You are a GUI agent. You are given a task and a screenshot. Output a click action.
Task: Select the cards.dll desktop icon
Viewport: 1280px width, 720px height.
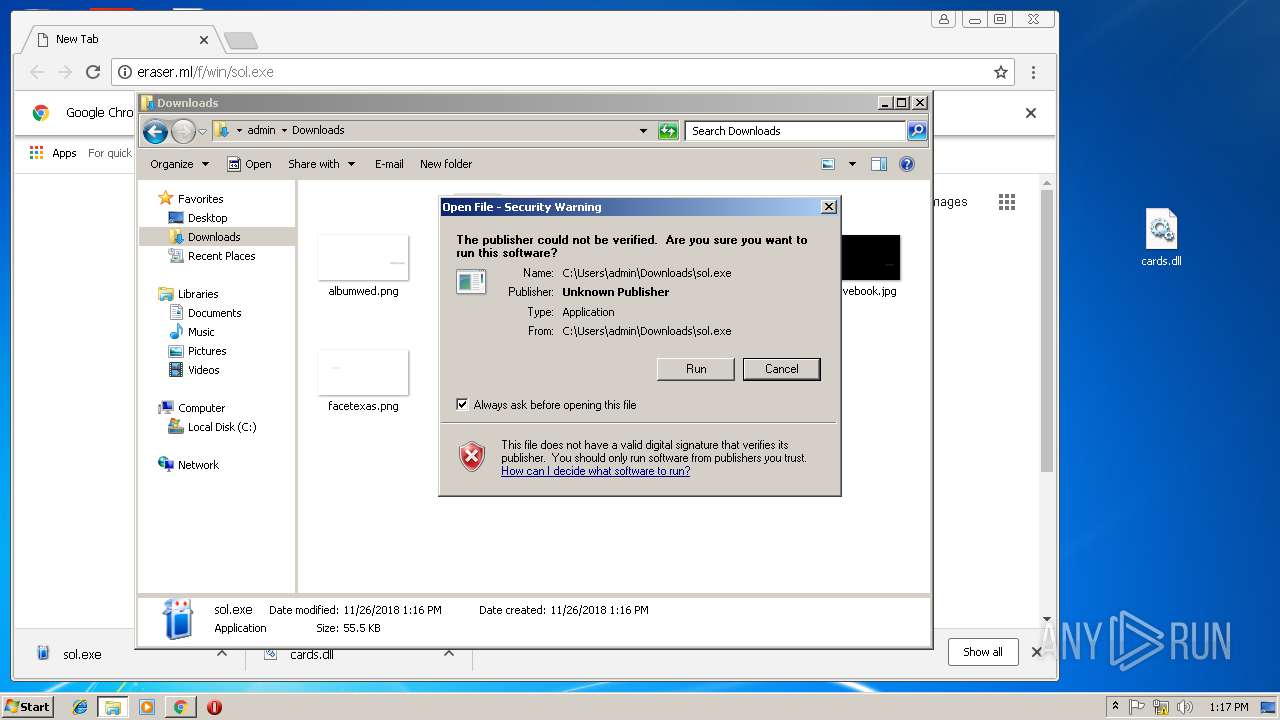[1161, 238]
